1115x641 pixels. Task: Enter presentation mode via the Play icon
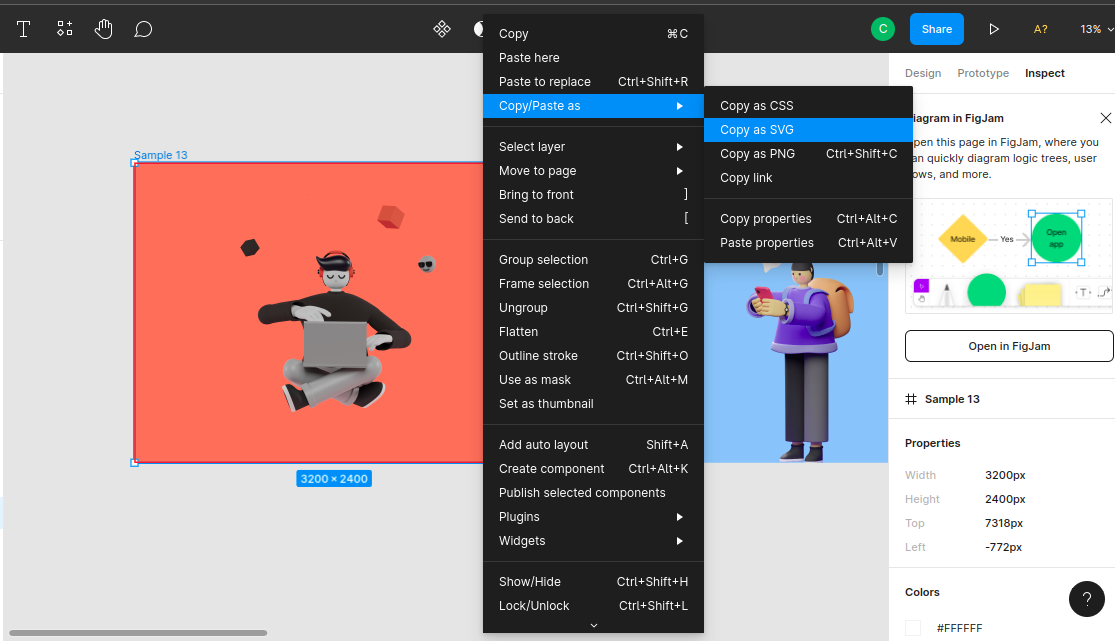(994, 29)
